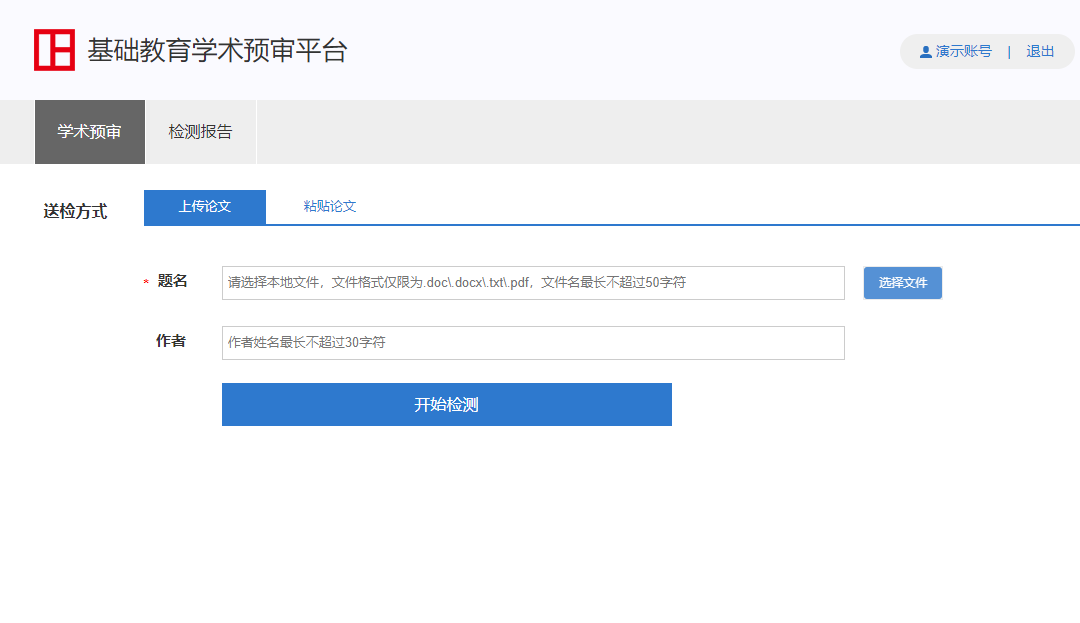Log out via the 退出 link
1080x623 pixels.
point(1040,52)
